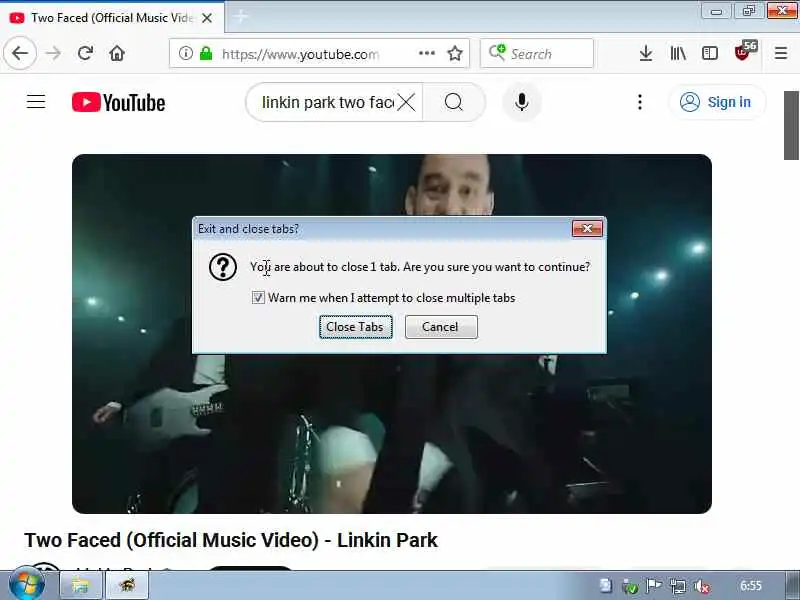This screenshot has width=800, height=600.
Task: Open YouTube guide hamburger menu
Action: point(36,102)
